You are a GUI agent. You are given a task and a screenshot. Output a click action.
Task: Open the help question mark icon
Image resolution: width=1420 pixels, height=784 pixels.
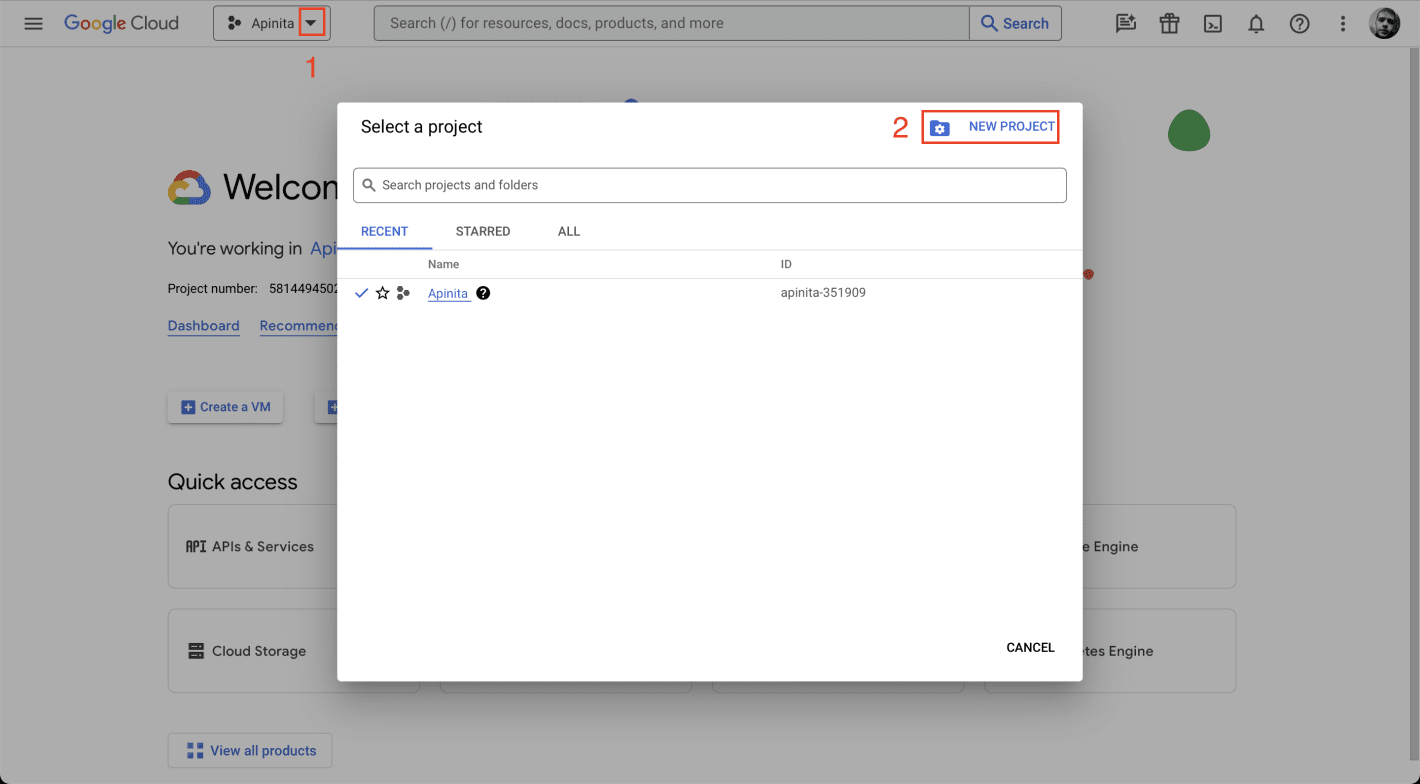click(x=1299, y=23)
